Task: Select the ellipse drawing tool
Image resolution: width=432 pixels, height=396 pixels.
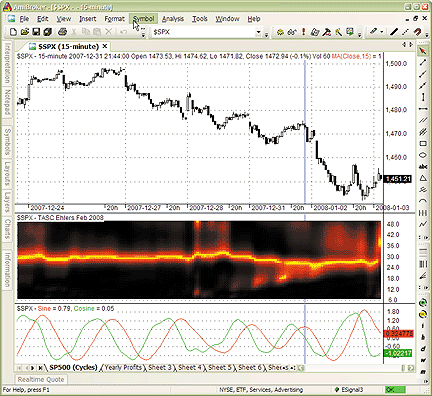Action: [423, 155]
